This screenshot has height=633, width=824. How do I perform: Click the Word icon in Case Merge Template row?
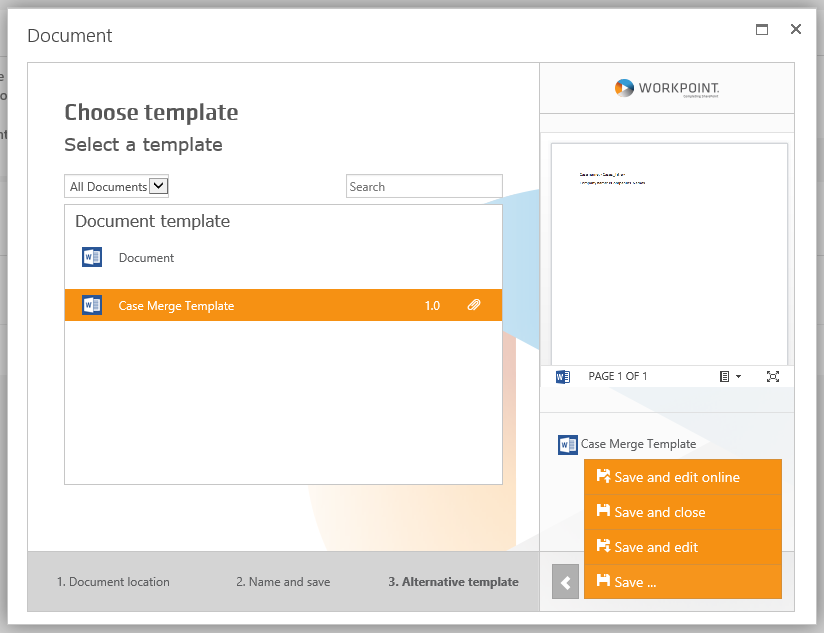[92, 305]
